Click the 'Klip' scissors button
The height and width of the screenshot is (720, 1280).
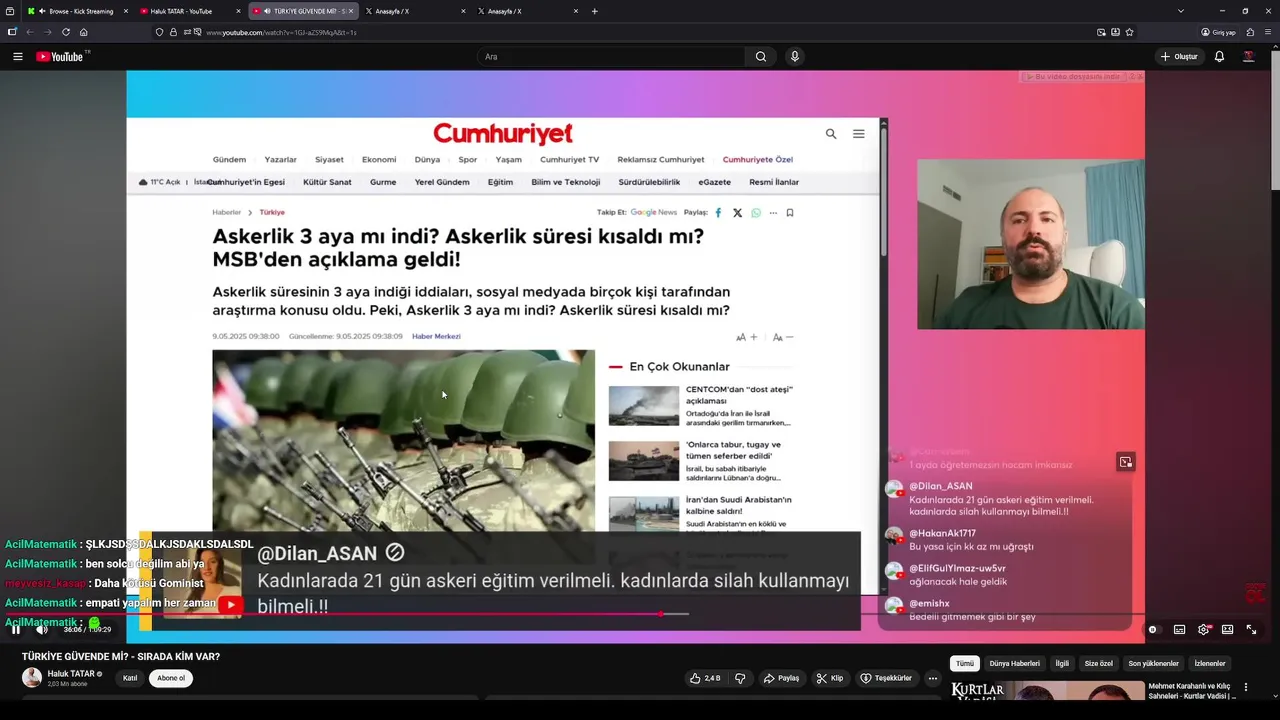[830, 678]
